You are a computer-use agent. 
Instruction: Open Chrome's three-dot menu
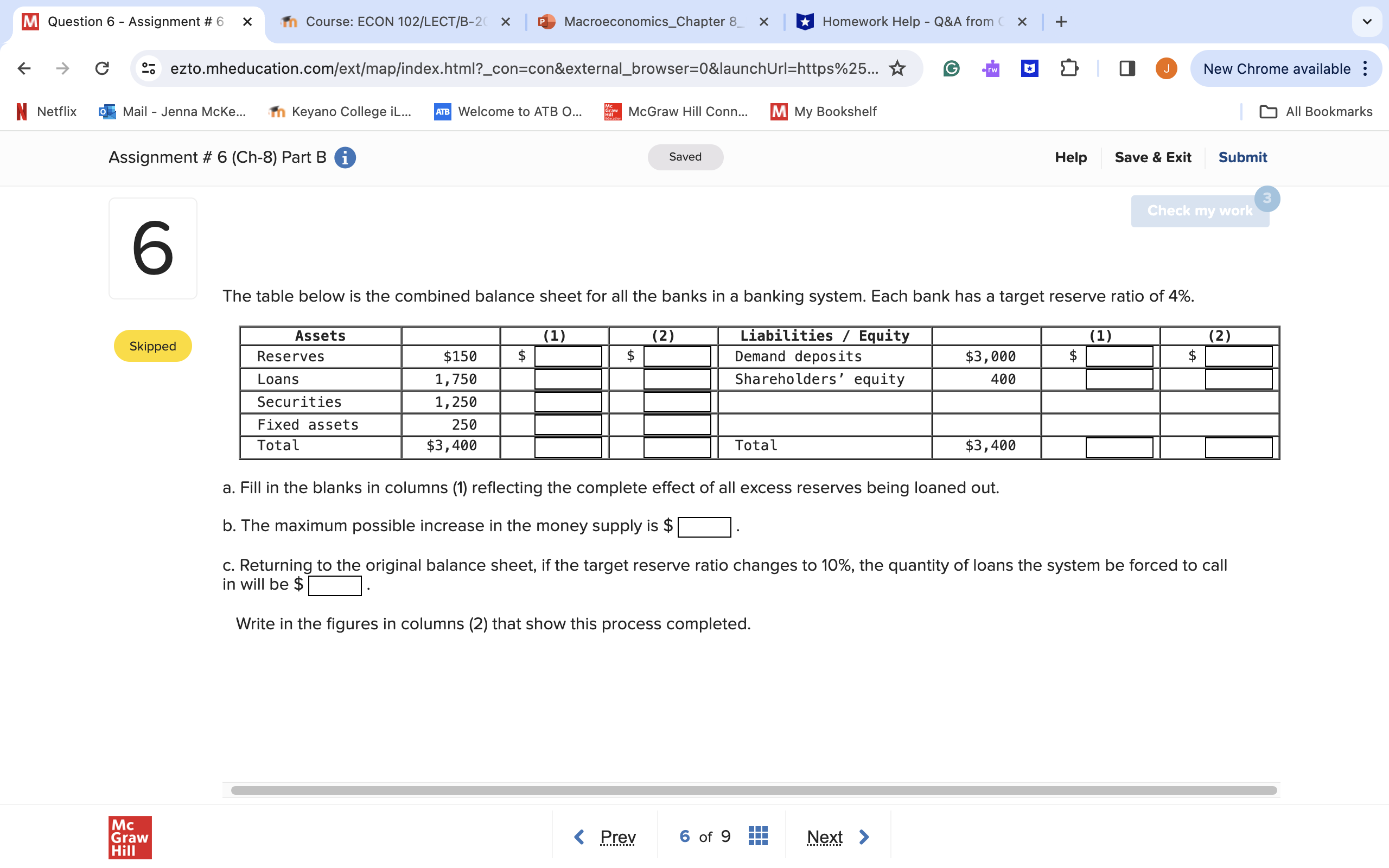point(1366,68)
